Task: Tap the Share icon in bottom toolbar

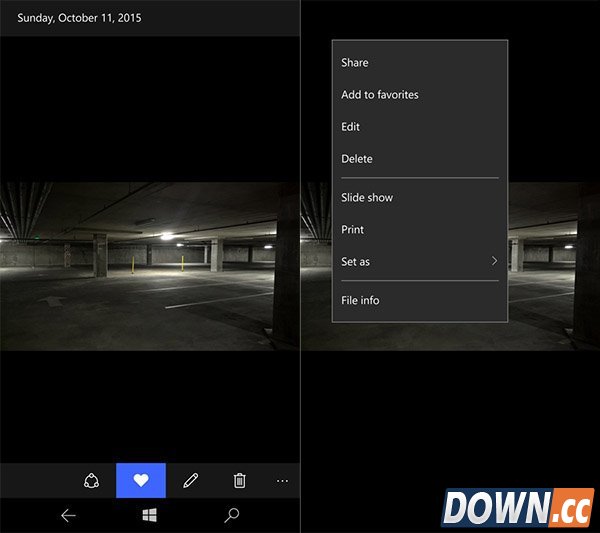Action: tap(92, 481)
